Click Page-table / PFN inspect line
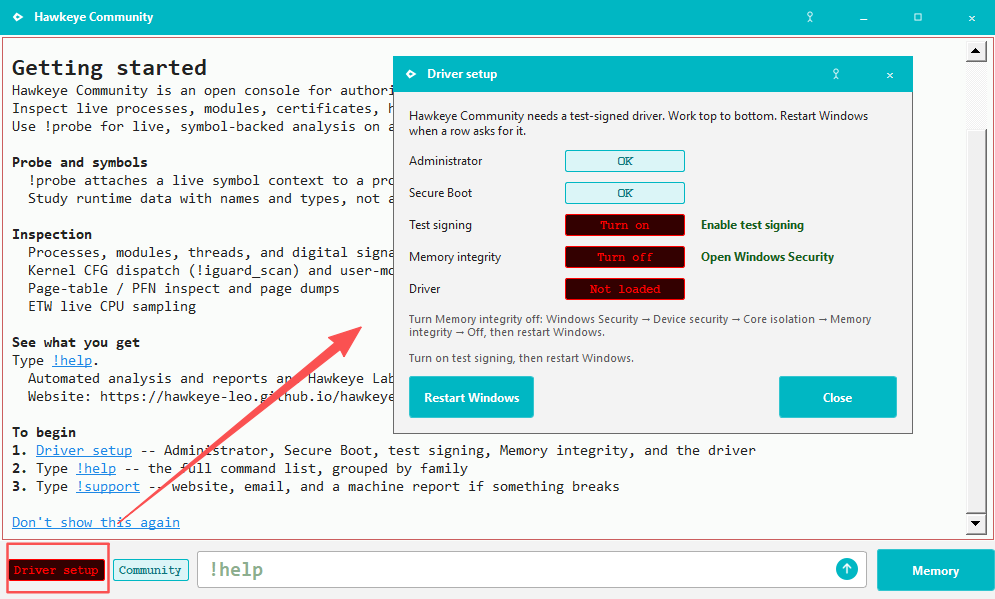The width and height of the screenshot is (995, 599). tap(183, 289)
